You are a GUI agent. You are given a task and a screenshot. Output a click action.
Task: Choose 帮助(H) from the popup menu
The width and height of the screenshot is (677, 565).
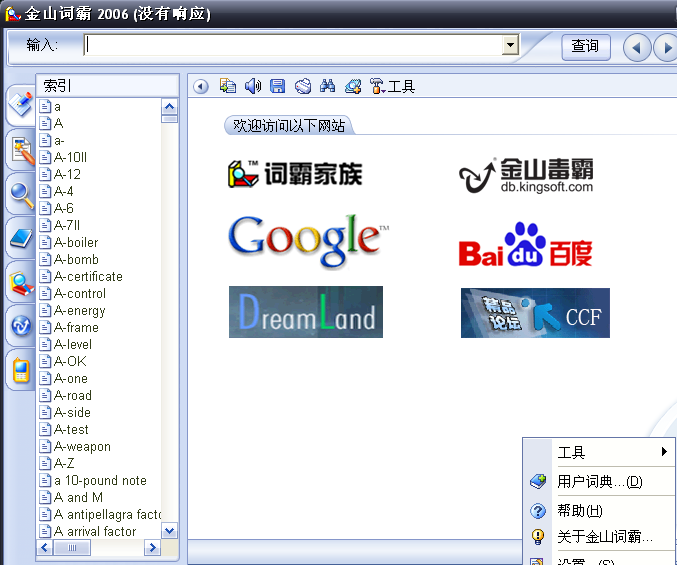599,511
